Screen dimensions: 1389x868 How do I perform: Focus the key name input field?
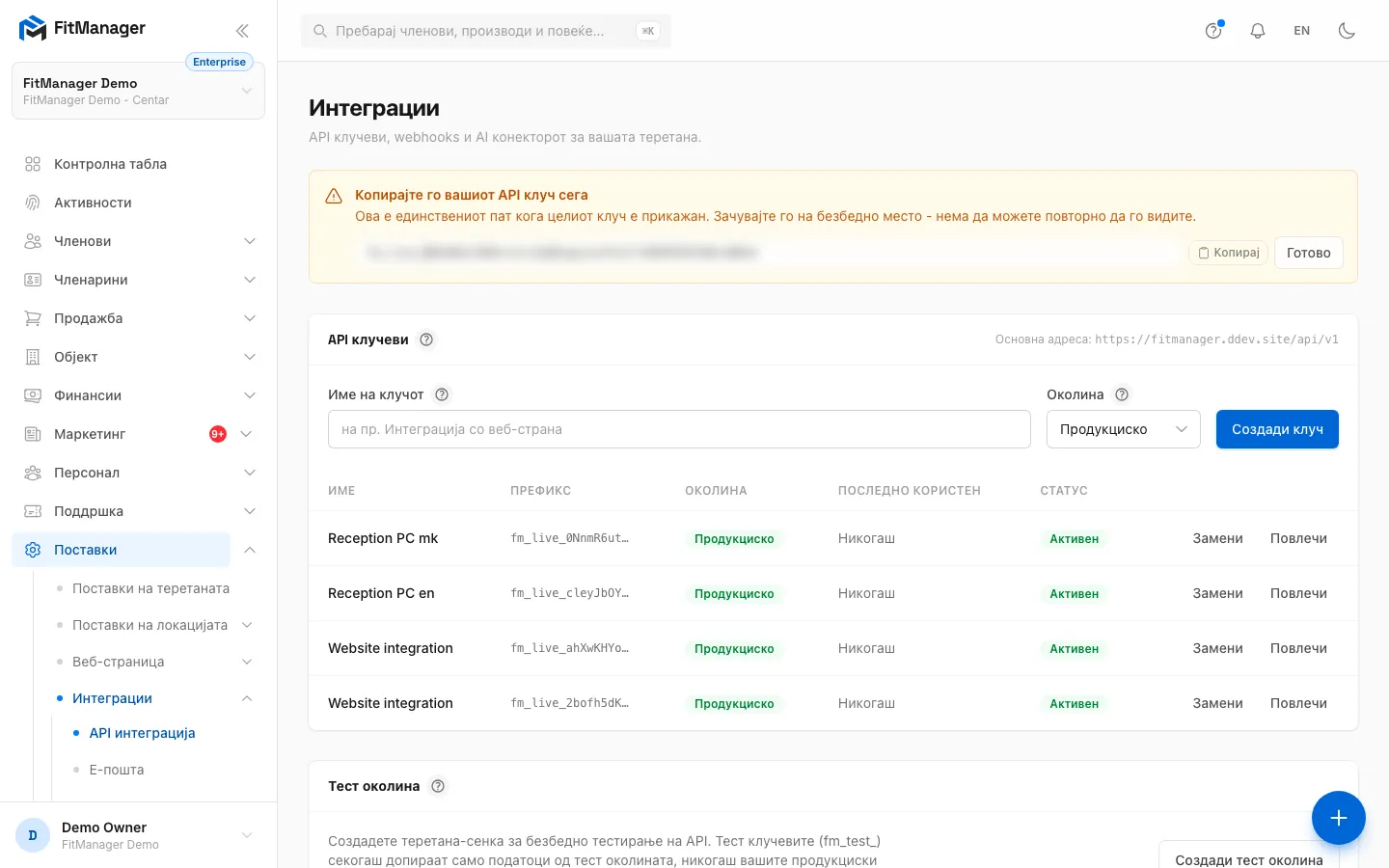pos(679,429)
